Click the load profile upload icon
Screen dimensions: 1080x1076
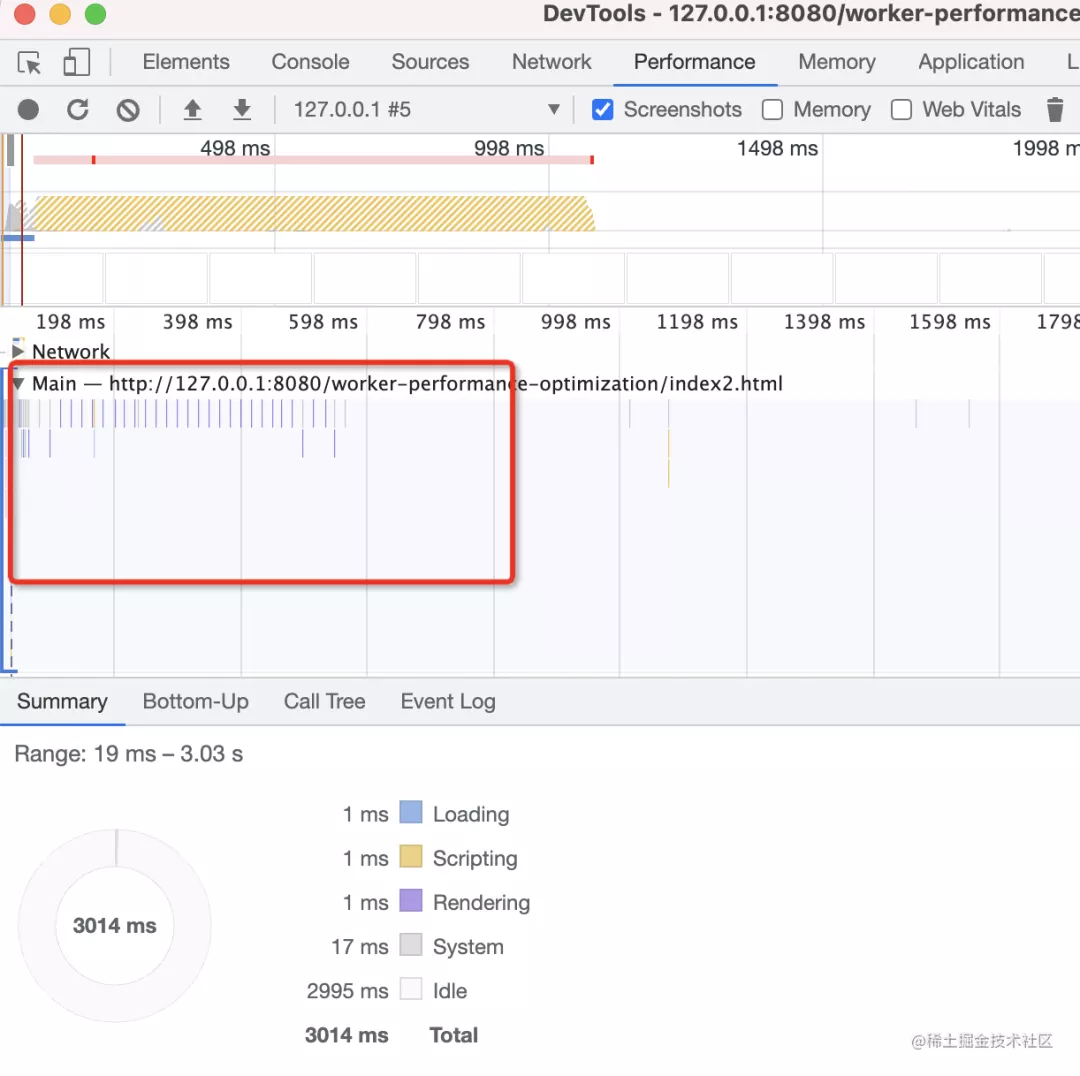pyautogui.click(x=192, y=110)
